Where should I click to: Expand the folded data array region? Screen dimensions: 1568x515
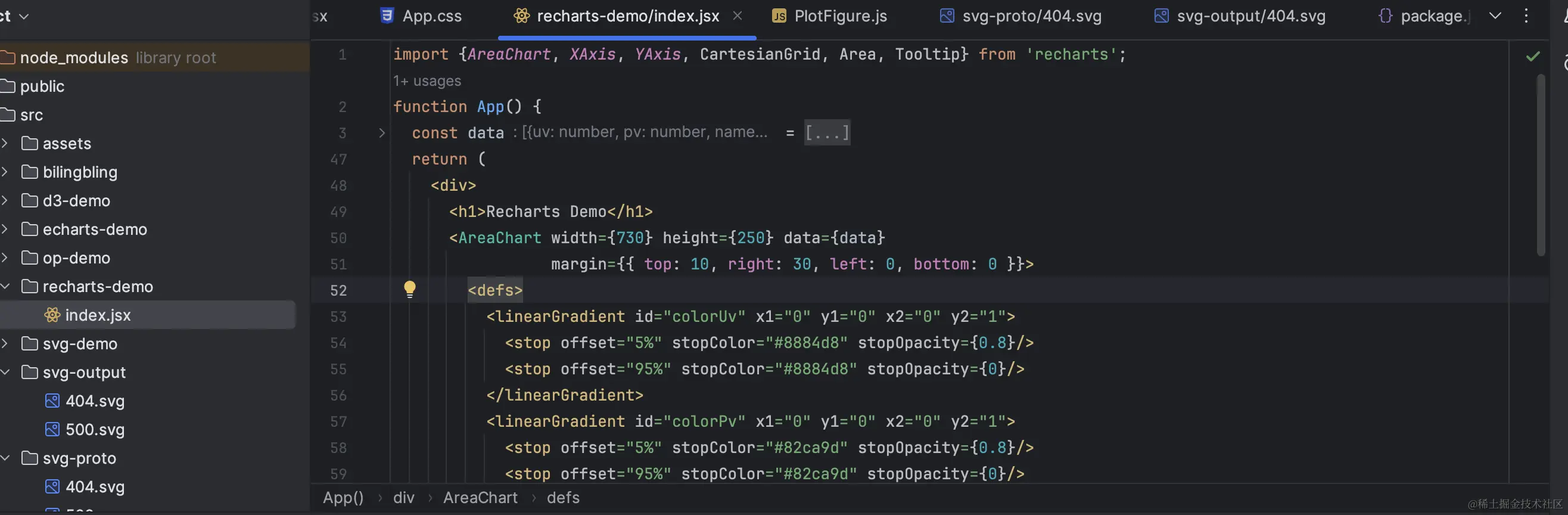[382, 133]
